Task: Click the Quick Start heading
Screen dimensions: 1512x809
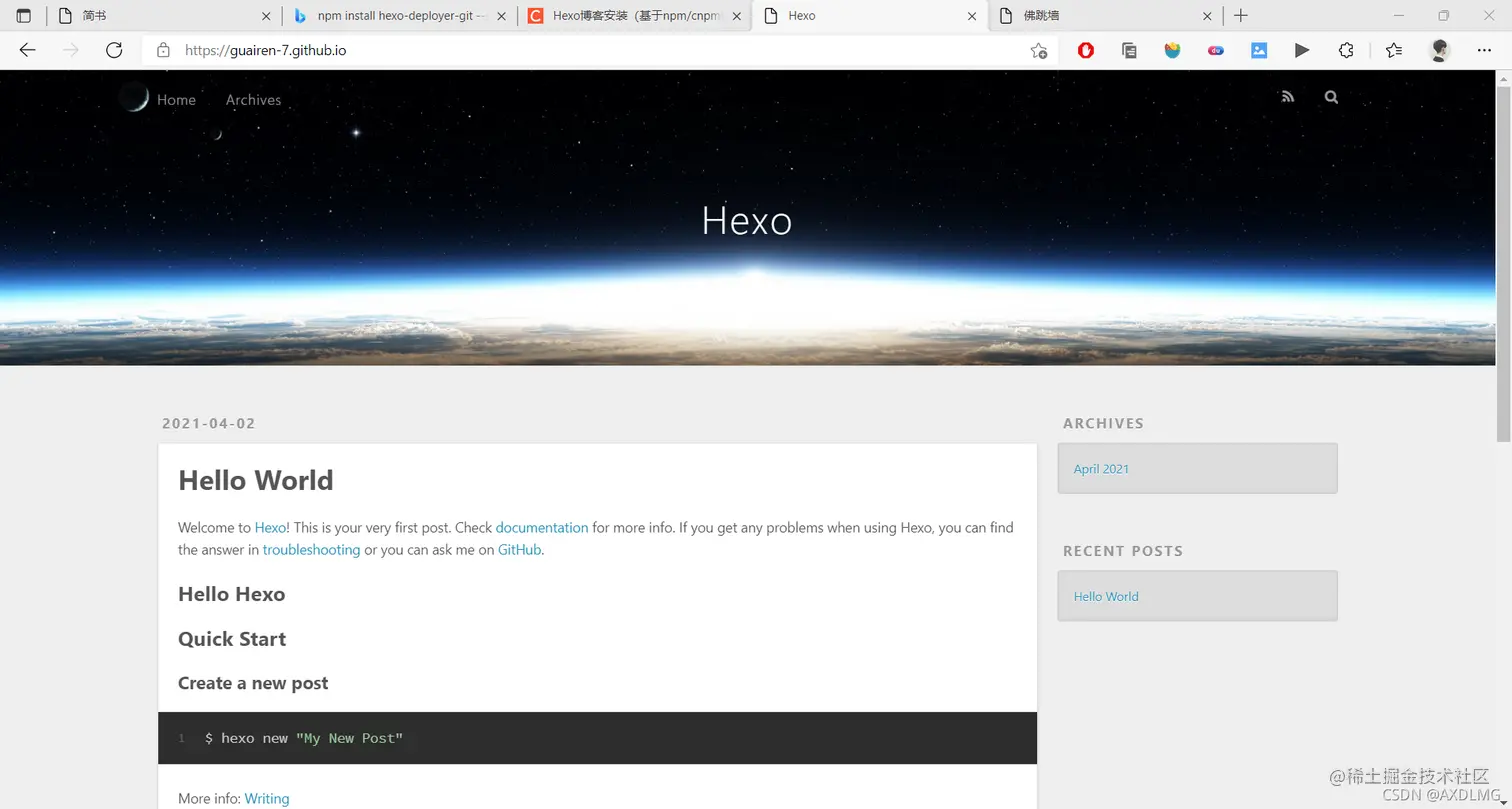Action: 232,639
